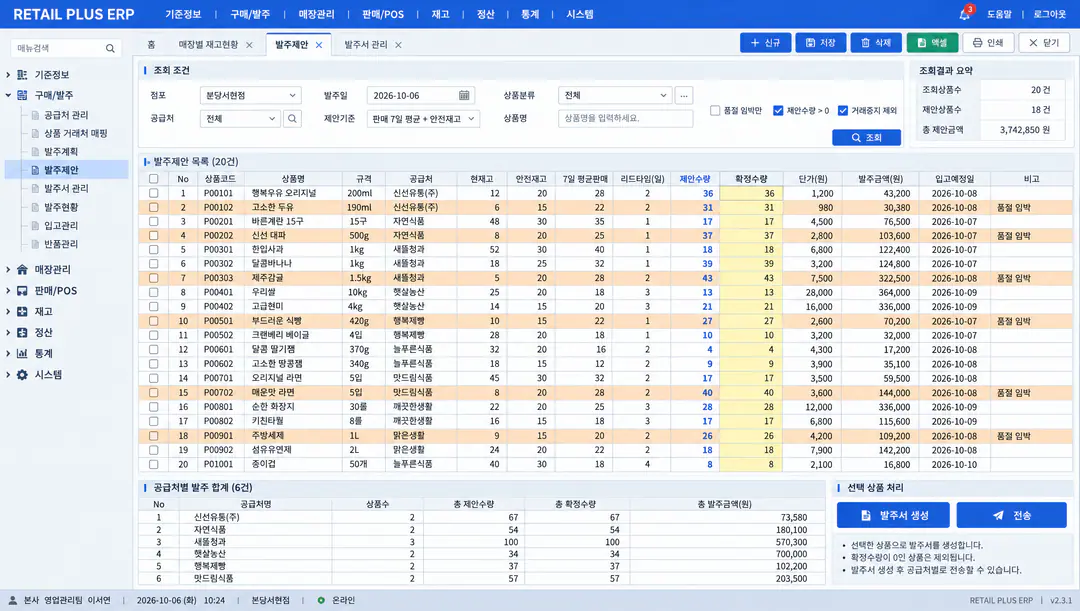Check the row for P00101 행복우유 오리지널

click(154, 194)
